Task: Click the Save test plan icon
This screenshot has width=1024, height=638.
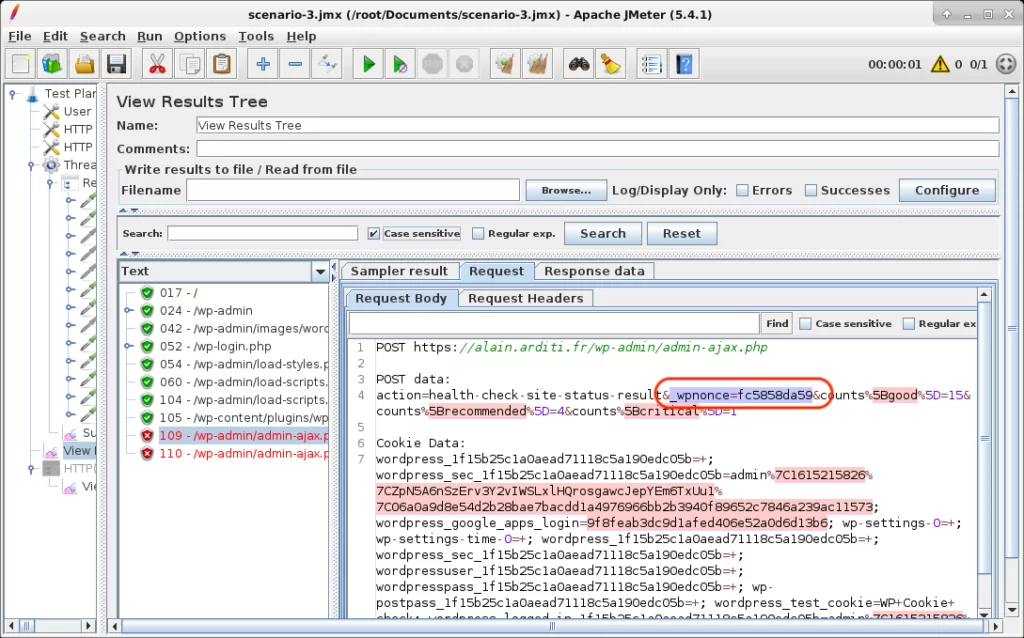Action: [x=116, y=65]
